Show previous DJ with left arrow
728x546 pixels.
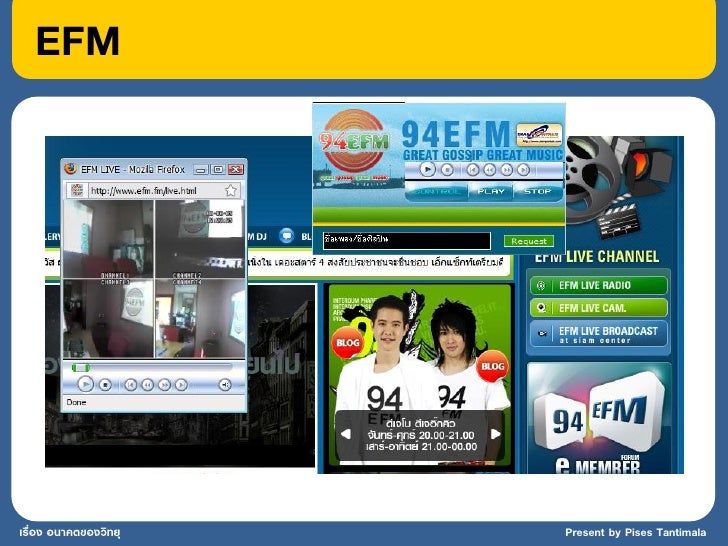[x=345, y=434]
